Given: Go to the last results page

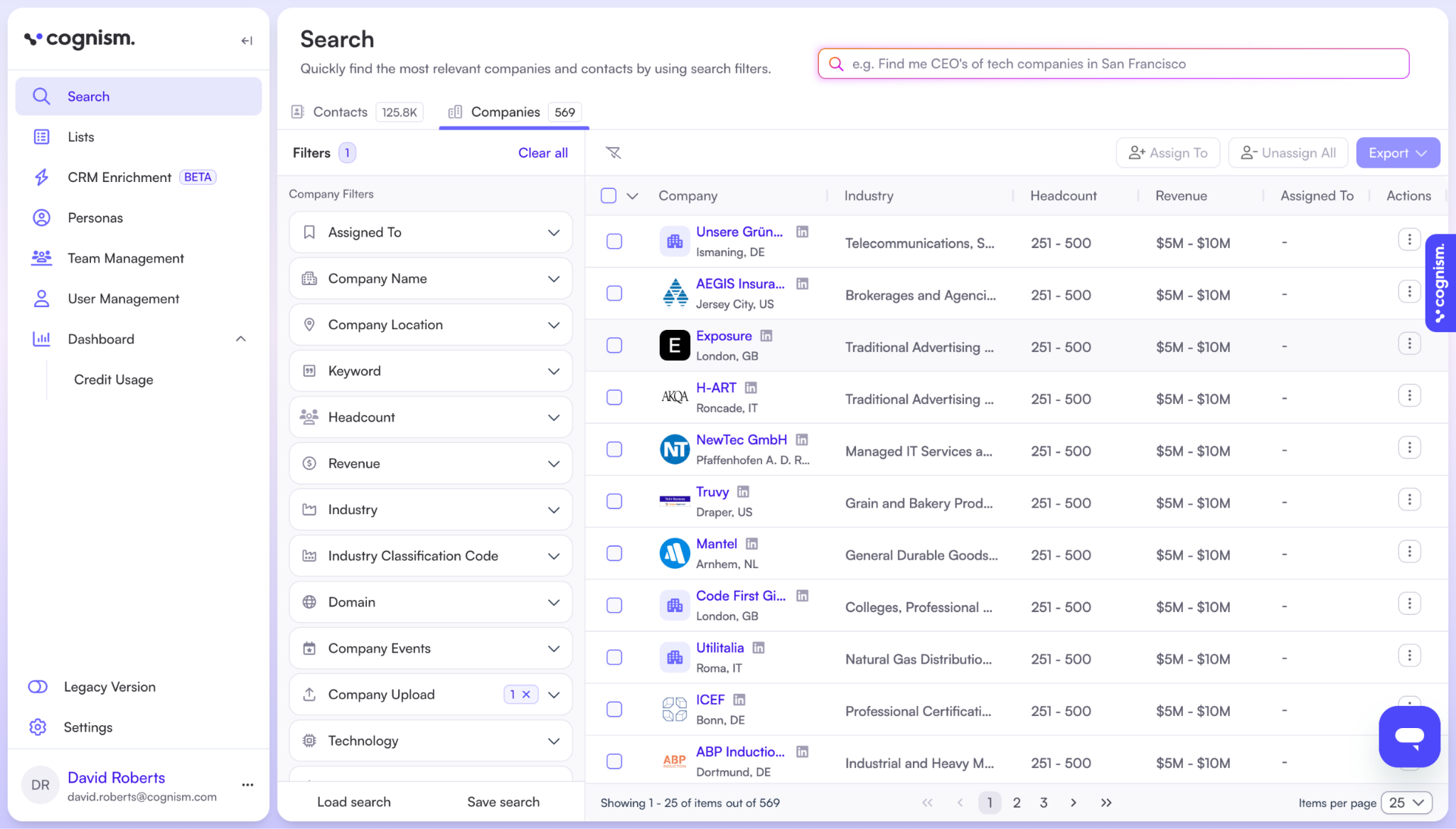Looking at the screenshot, I should coord(1106,803).
